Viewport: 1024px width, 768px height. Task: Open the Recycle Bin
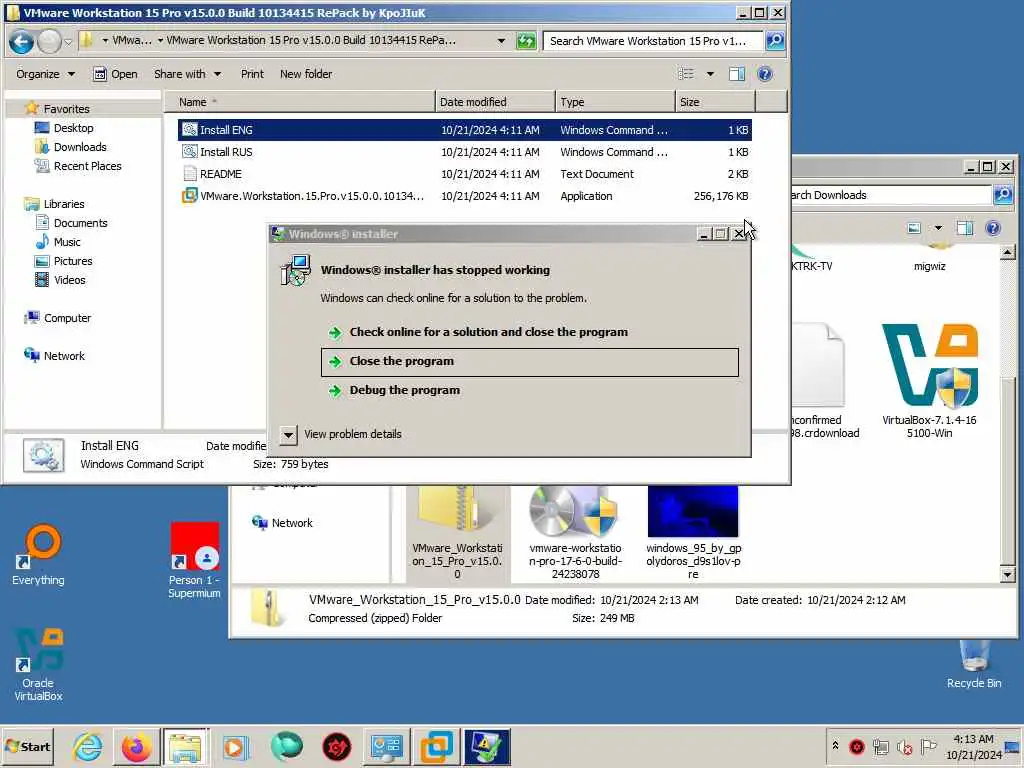click(974, 664)
